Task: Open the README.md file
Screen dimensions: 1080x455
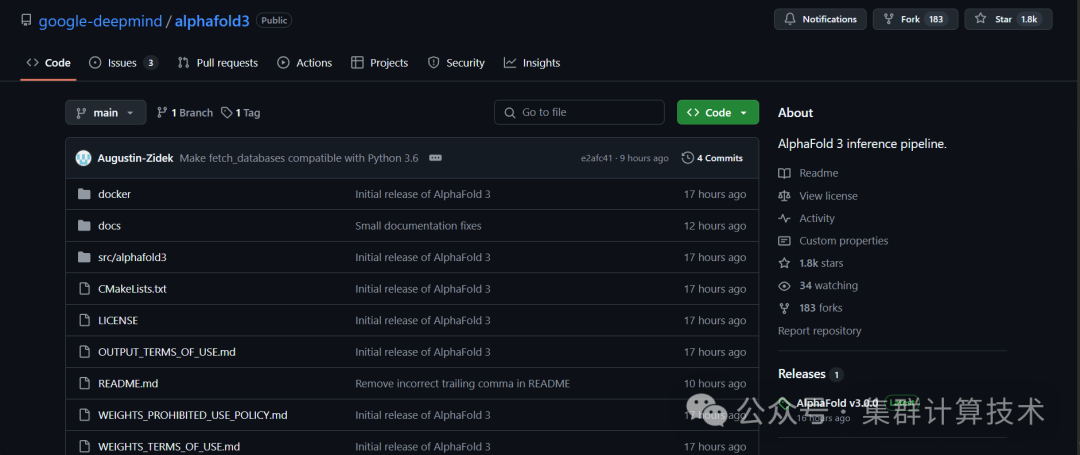Action: (x=128, y=383)
